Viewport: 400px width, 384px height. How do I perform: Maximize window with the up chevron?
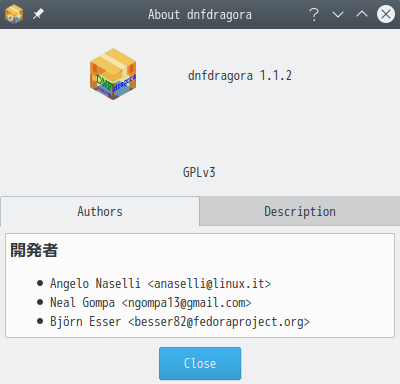pyautogui.click(x=362, y=14)
